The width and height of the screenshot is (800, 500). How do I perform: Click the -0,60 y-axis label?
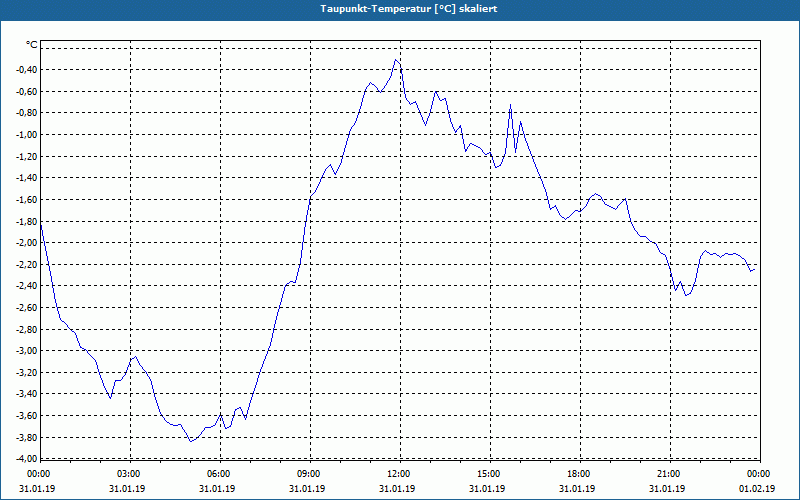(x=28, y=92)
